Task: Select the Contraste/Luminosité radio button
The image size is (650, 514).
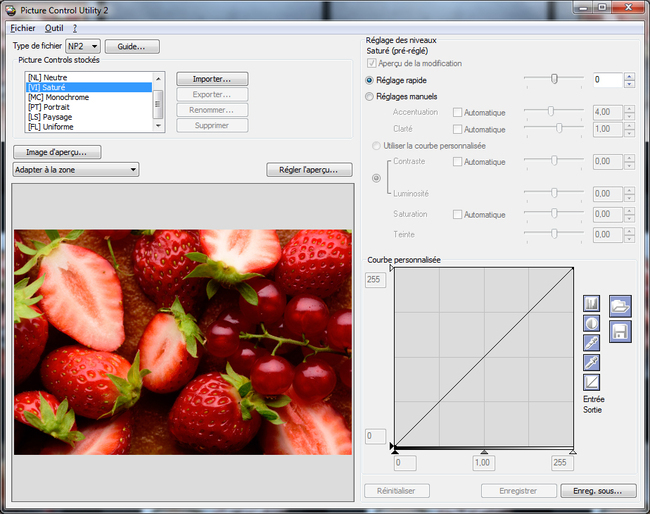Action: 376,178
